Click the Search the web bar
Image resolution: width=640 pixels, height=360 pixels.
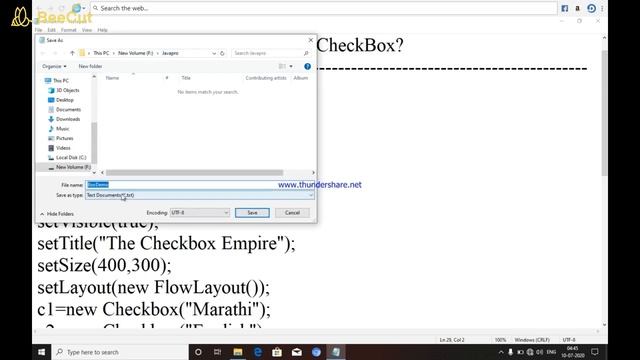pyautogui.click(x=324, y=8)
